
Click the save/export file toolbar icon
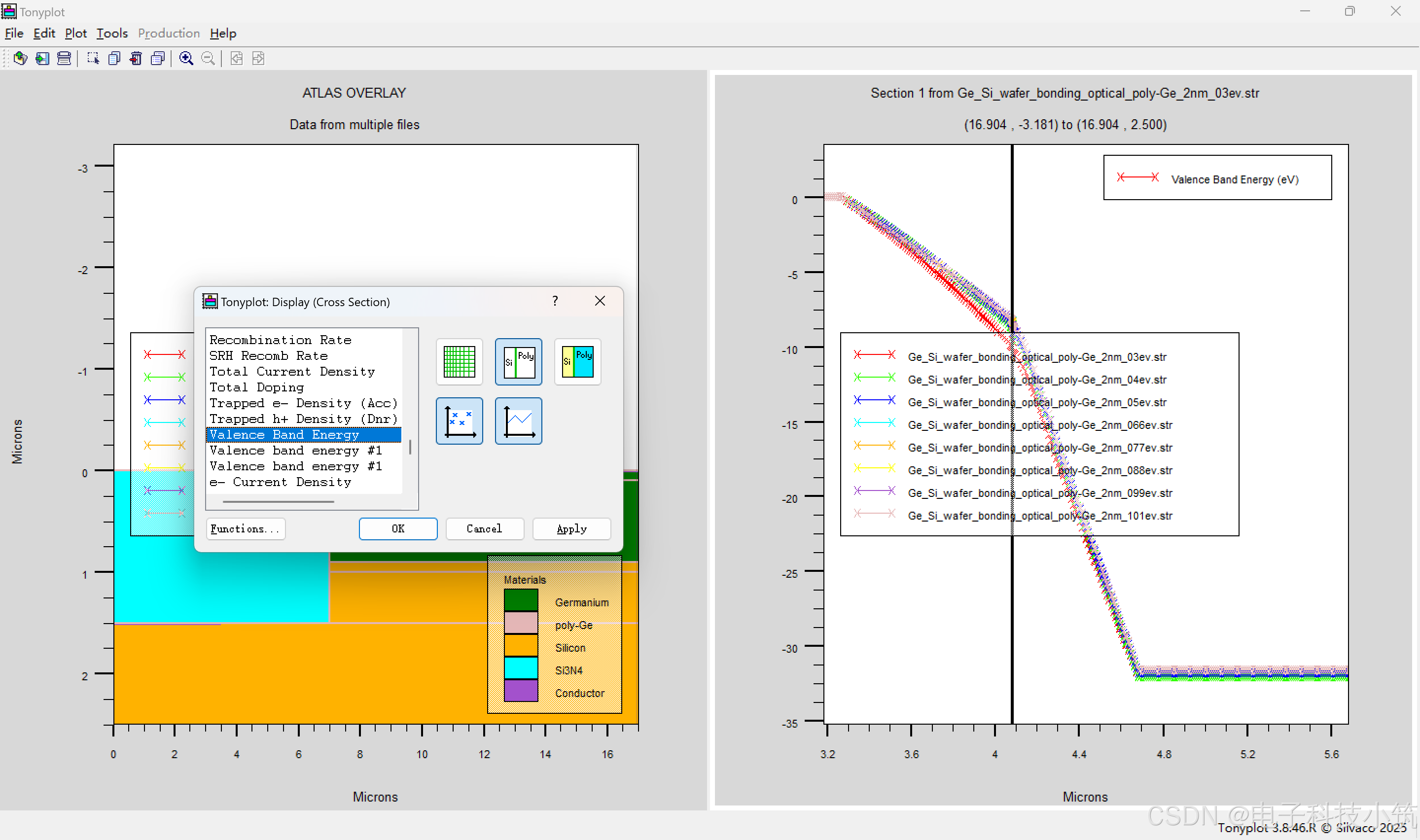pyautogui.click(x=42, y=58)
